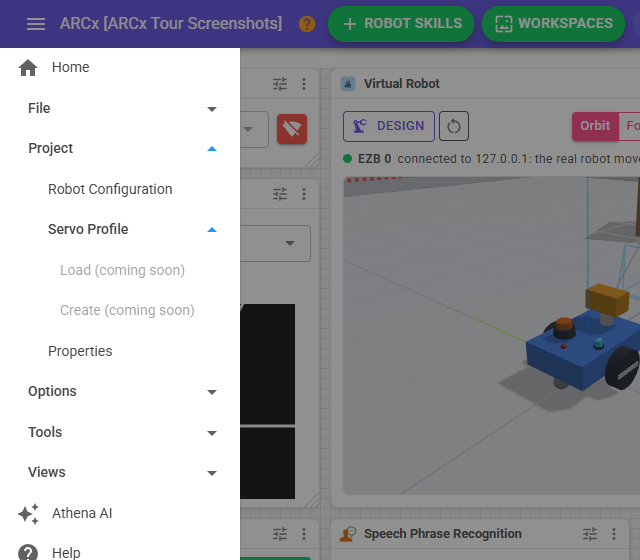Click the ARCx project title text
This screenshot has width=640, height=560.
coord(171,24)
